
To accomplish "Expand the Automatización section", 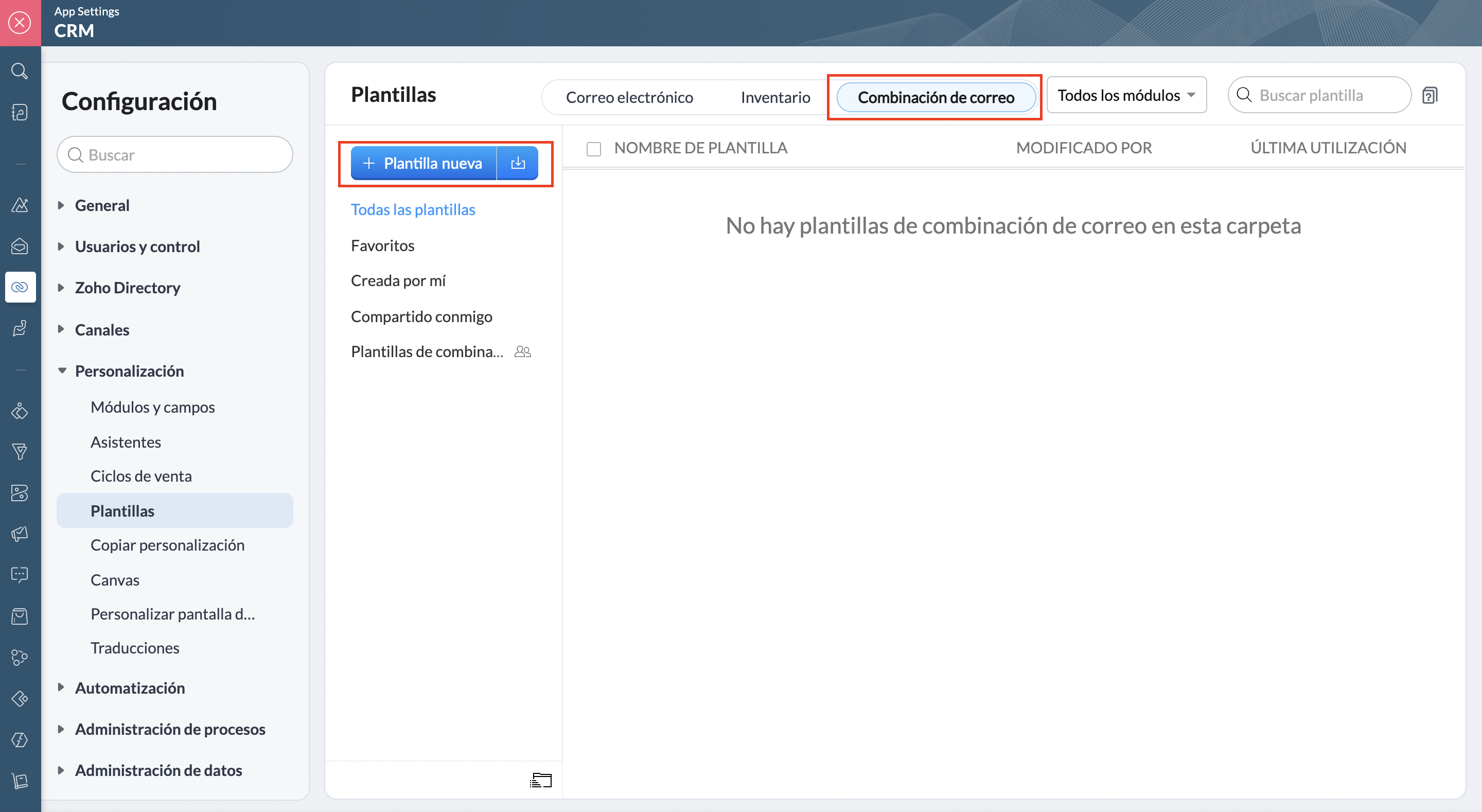I will tap(61, 687).
